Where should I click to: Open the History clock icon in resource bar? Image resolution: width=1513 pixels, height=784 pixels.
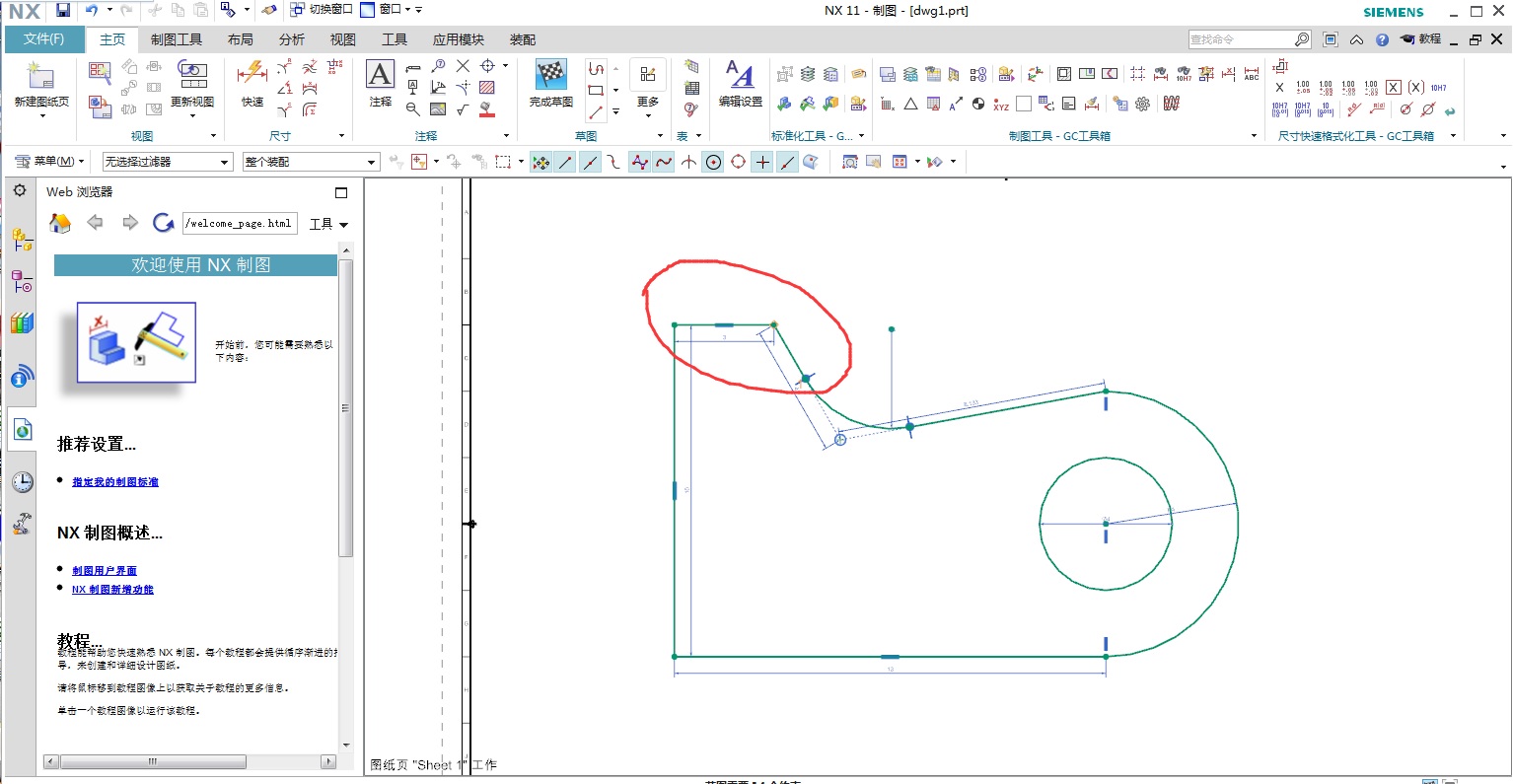22,482
